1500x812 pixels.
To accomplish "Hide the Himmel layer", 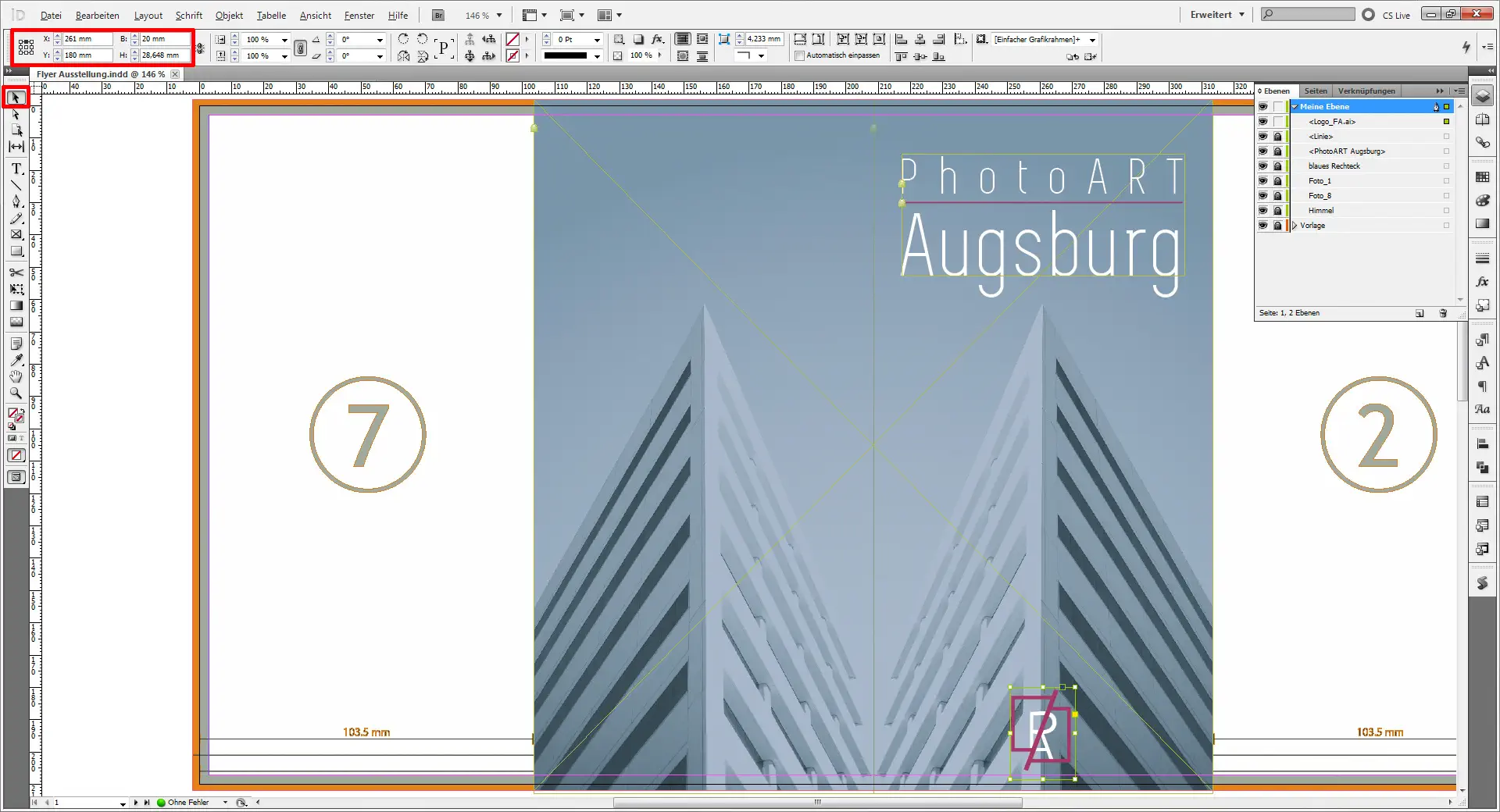I will pyautogui.click(x=1264, y=210).
